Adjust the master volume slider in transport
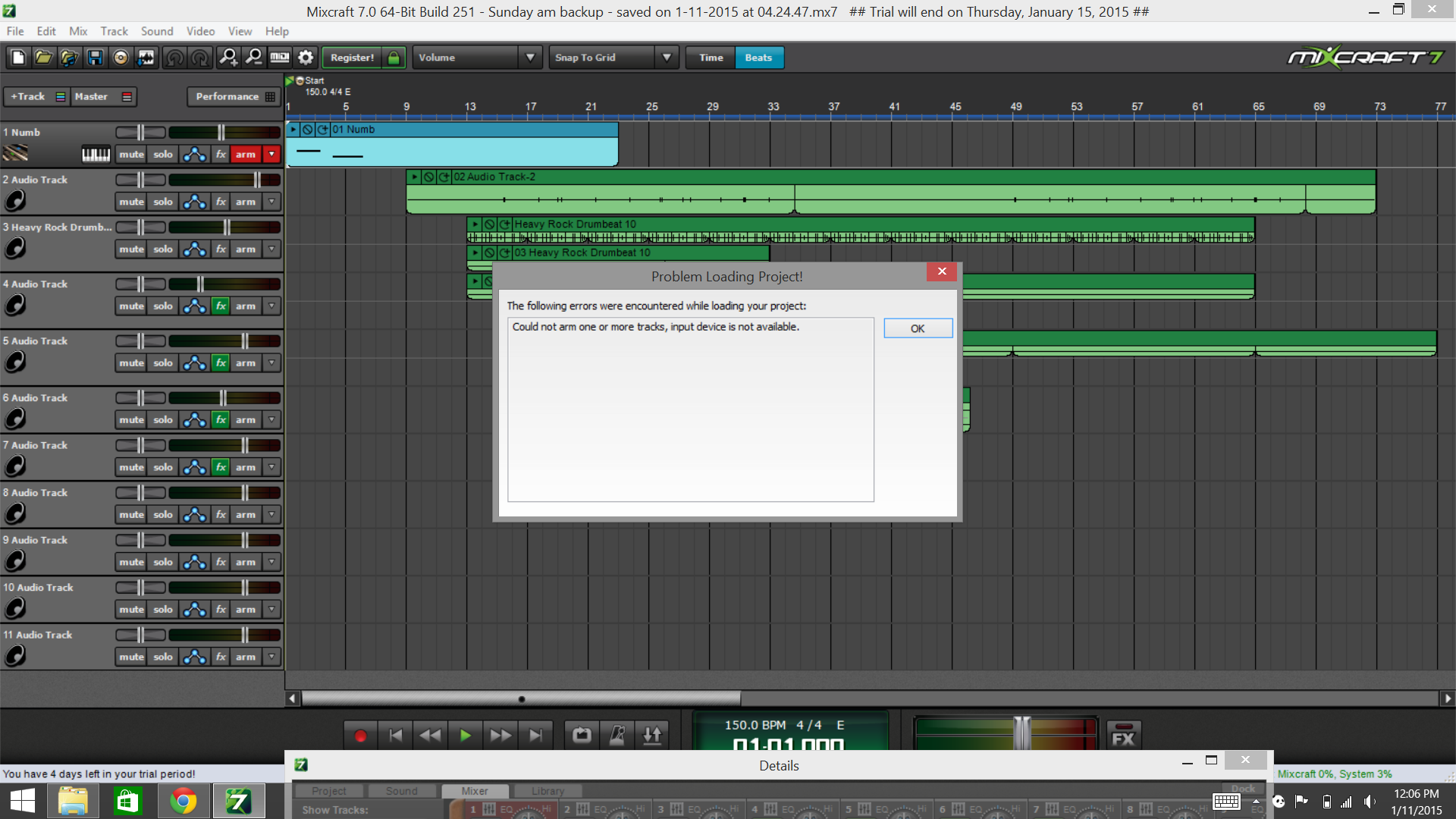This screenshot has height=819, width=1456. [1022, 733]
